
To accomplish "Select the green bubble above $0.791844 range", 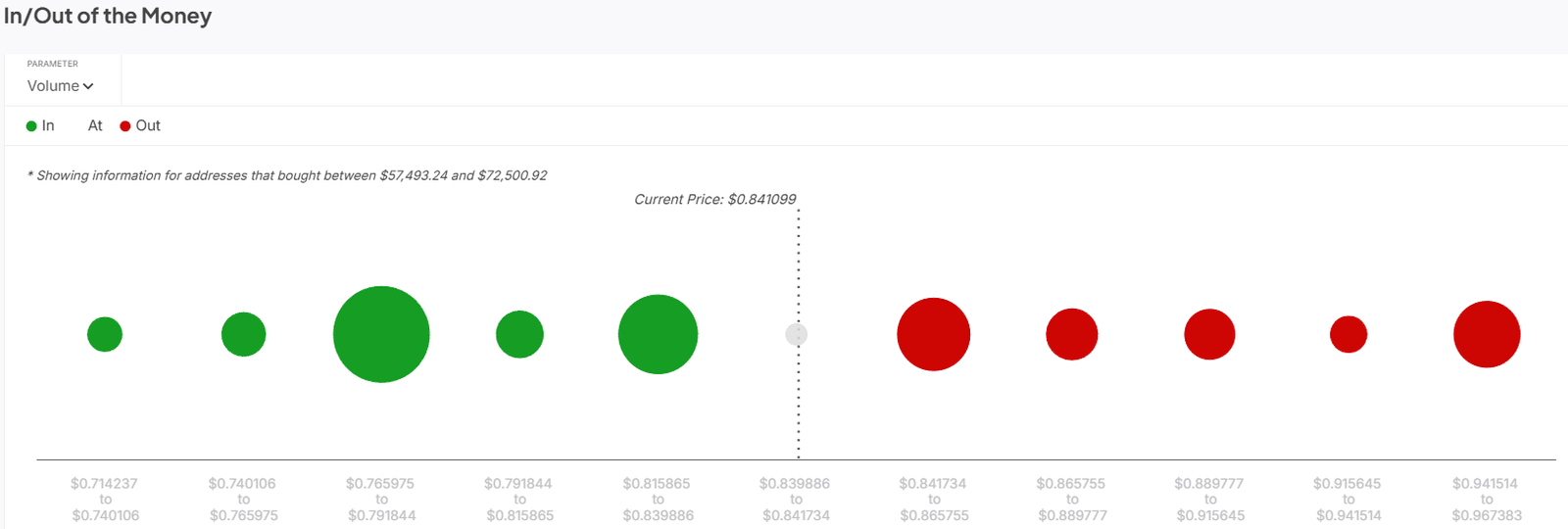I will point(519,334).
